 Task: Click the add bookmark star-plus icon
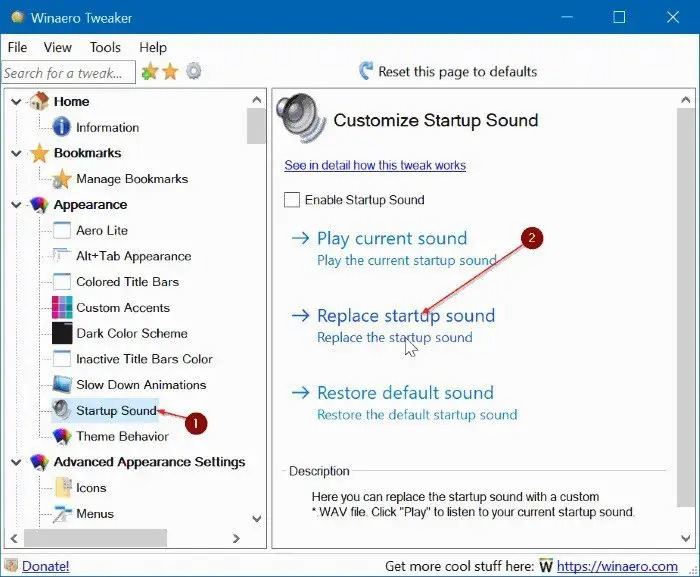point(150,72)
